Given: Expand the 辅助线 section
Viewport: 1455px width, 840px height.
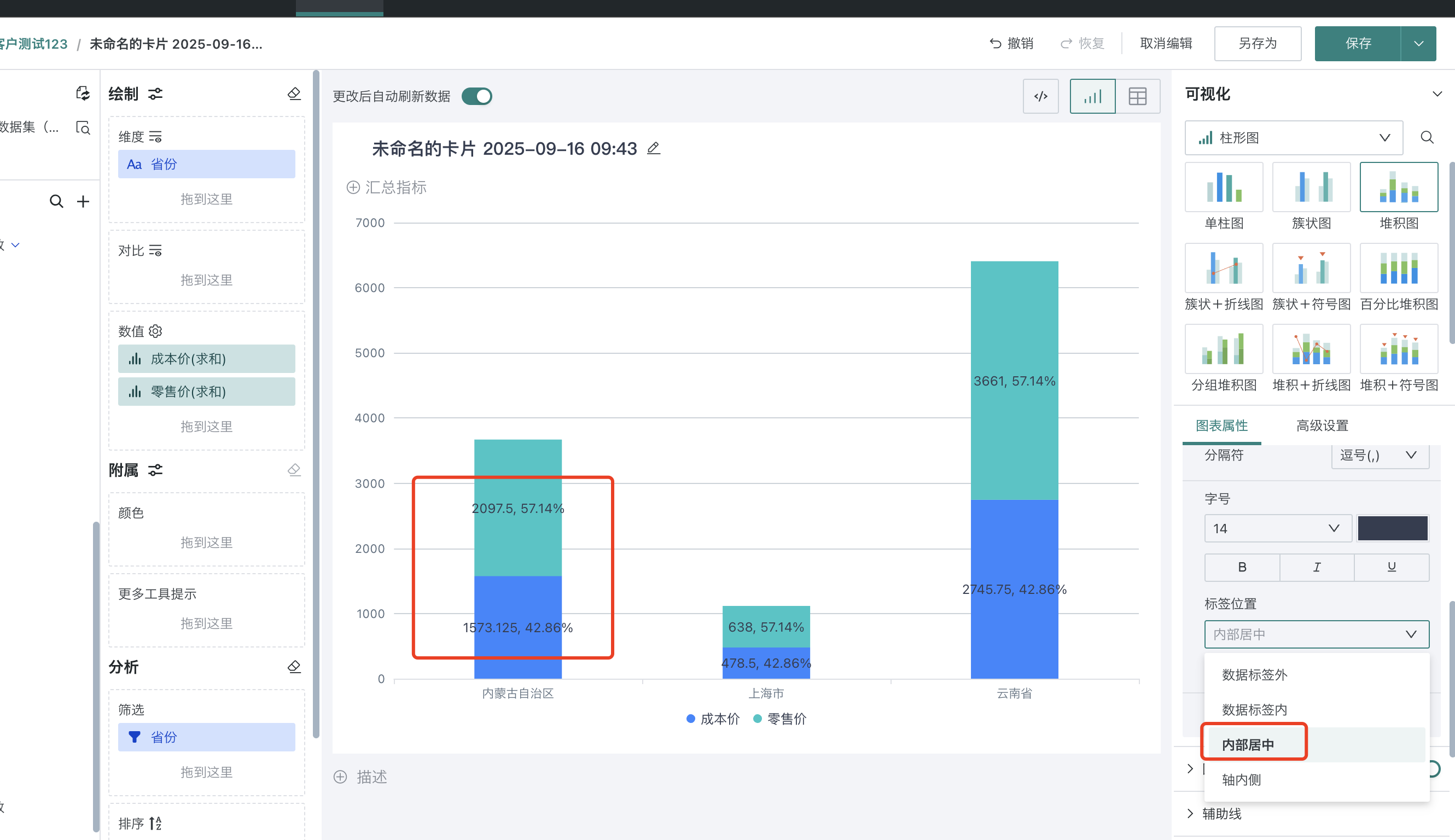Looking at the screenshot, I should (1190, 813).
